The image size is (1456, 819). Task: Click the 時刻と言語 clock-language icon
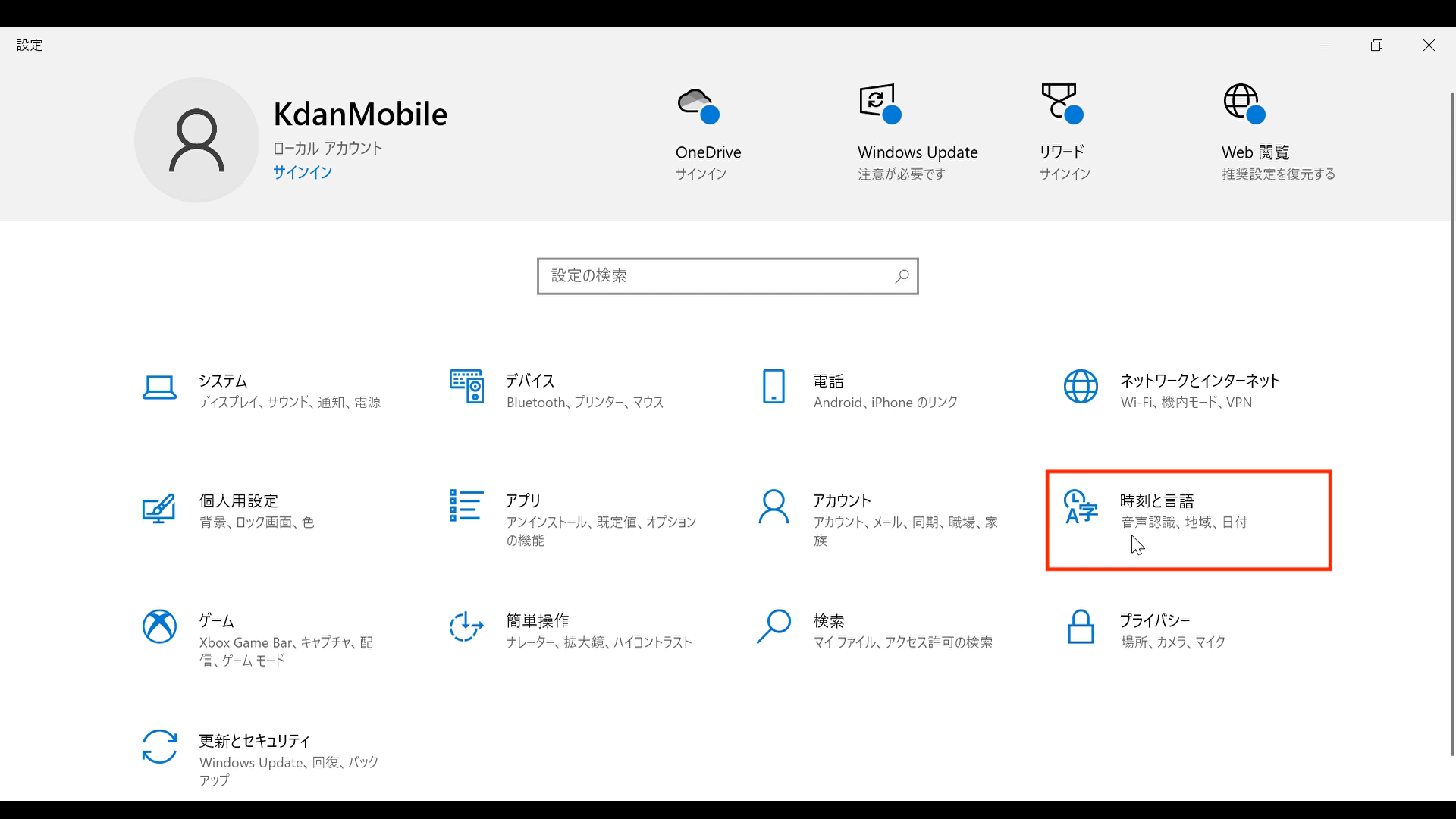(1081, 507)
